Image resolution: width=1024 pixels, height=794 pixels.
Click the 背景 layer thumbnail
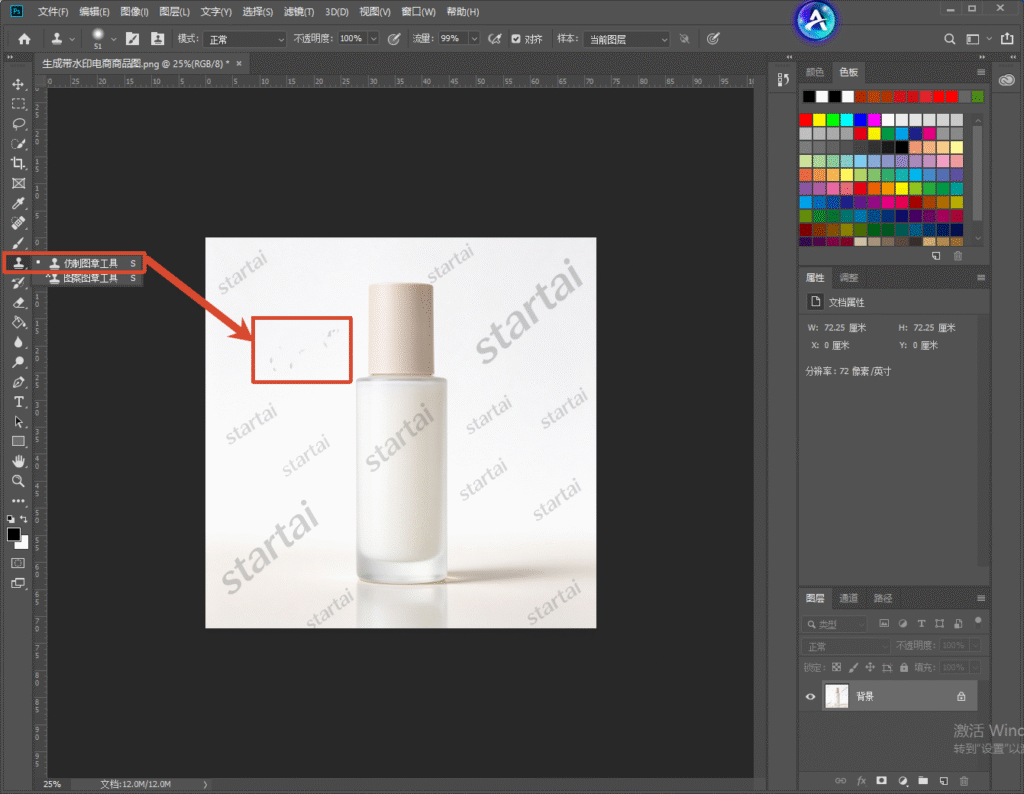[x=837, y=697]
